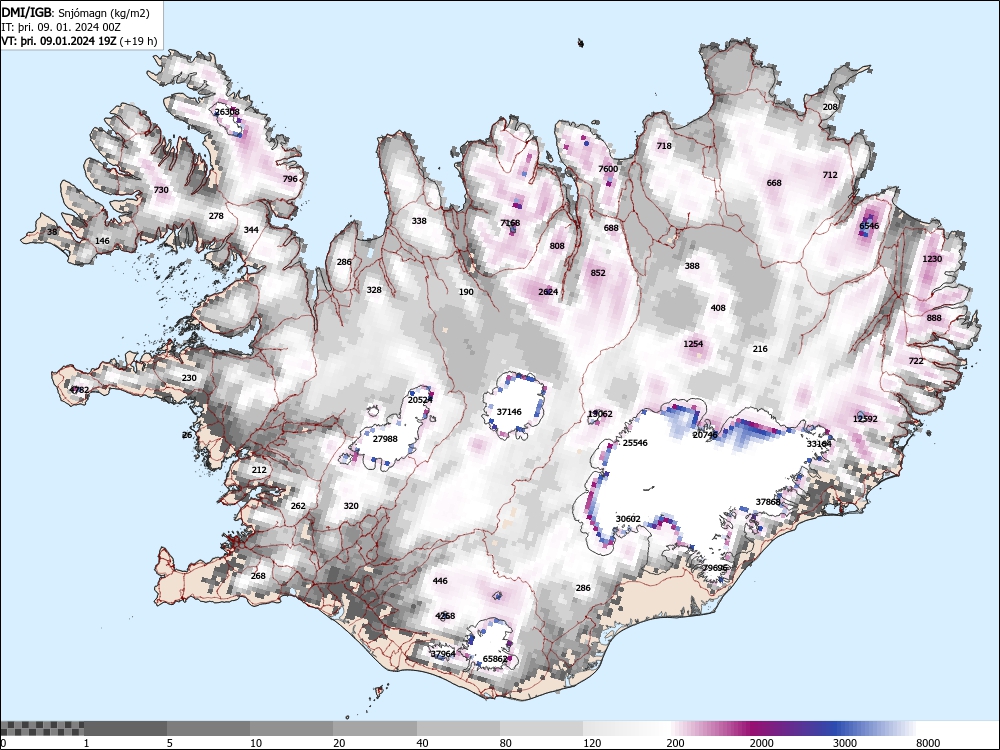Click the 37868 glacier label
The height and width of the screenshot is (750, 1000).
768,501
